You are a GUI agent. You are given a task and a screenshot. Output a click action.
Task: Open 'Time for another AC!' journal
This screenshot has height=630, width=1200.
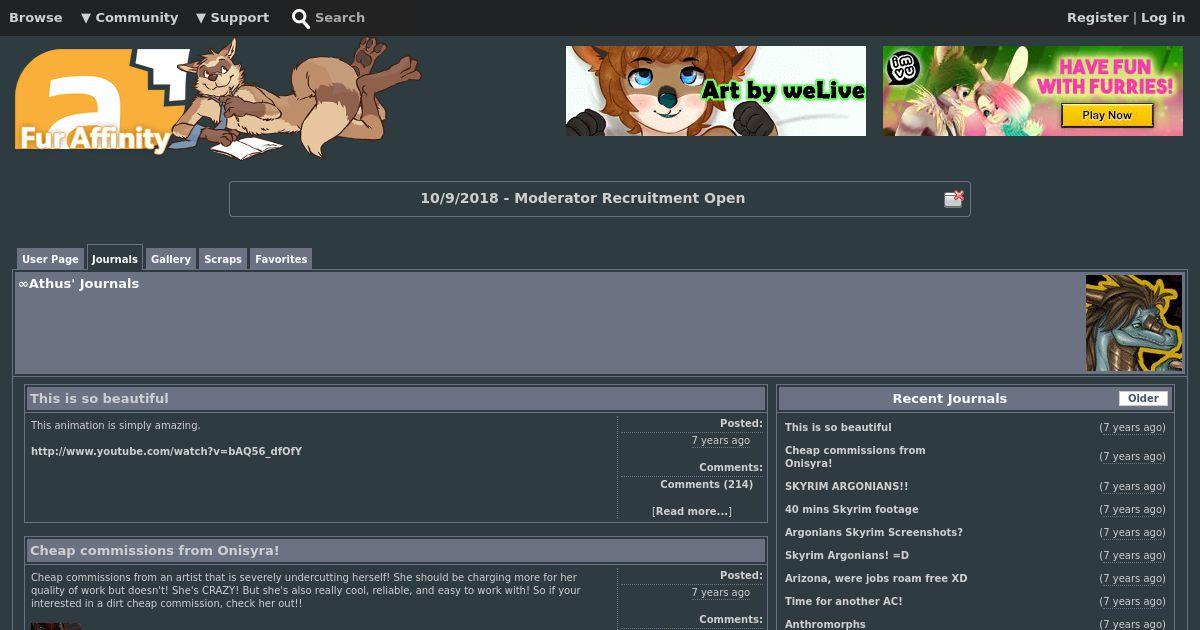tap(844, 602)
